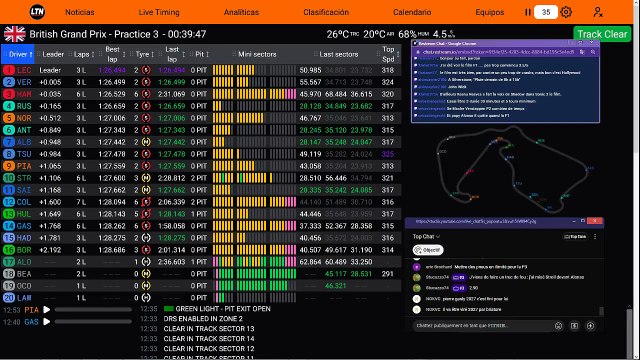Viewport: 640px width, 360px height.
Task: Open the Analíticas tab
Action: [241, 12]
